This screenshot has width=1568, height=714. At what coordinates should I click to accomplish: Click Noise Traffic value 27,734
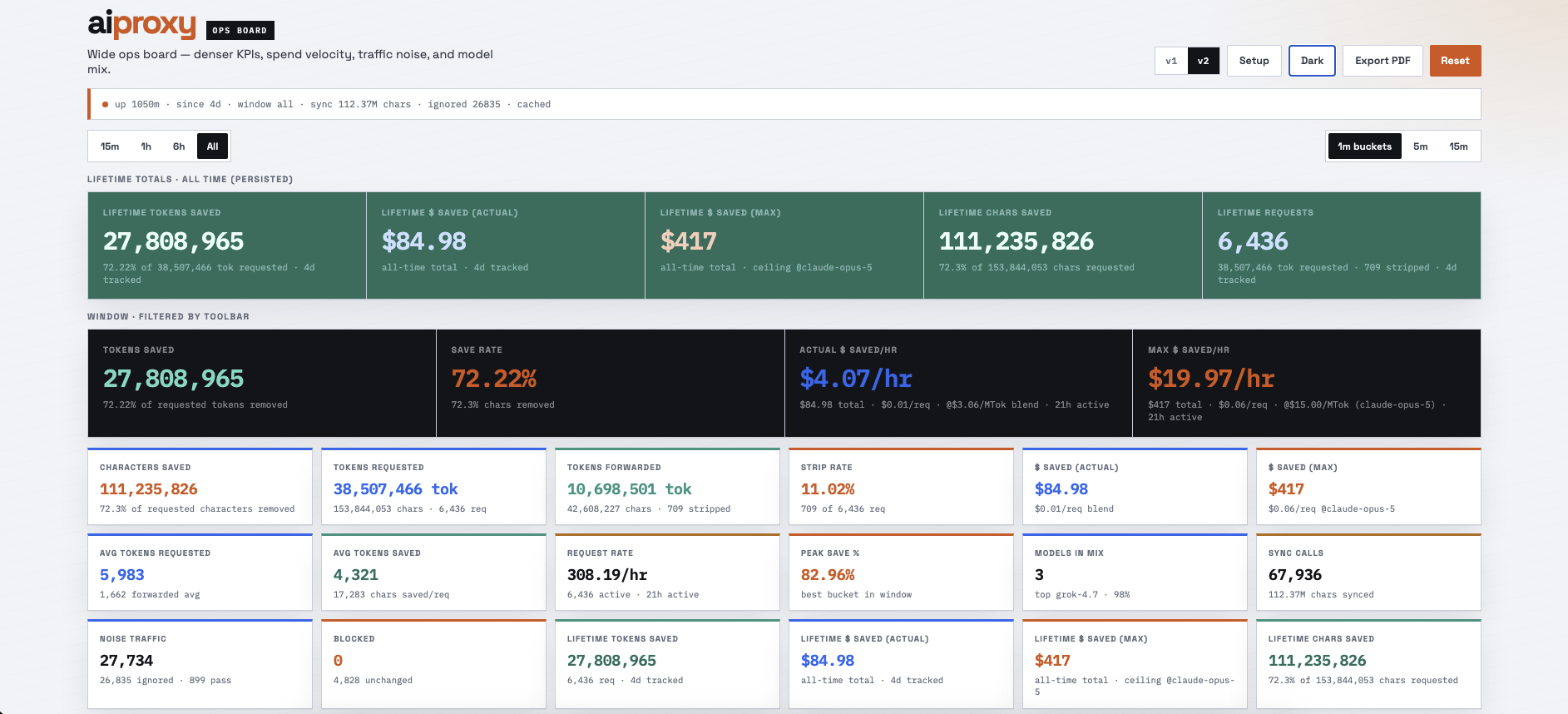click(126, 661)
